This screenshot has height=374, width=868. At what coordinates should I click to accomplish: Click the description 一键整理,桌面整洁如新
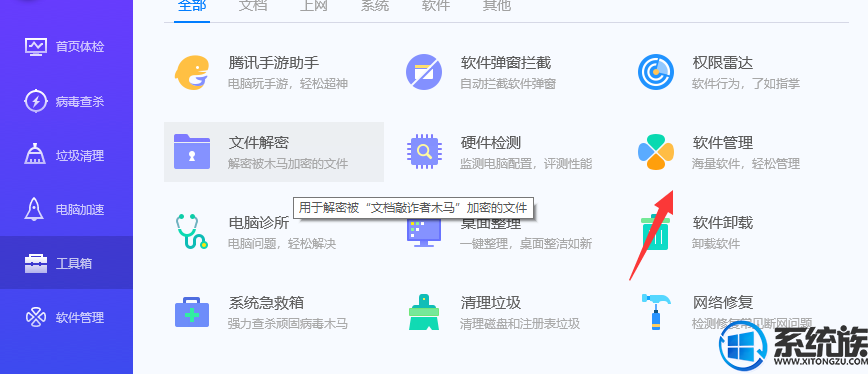tap(526, 244)
